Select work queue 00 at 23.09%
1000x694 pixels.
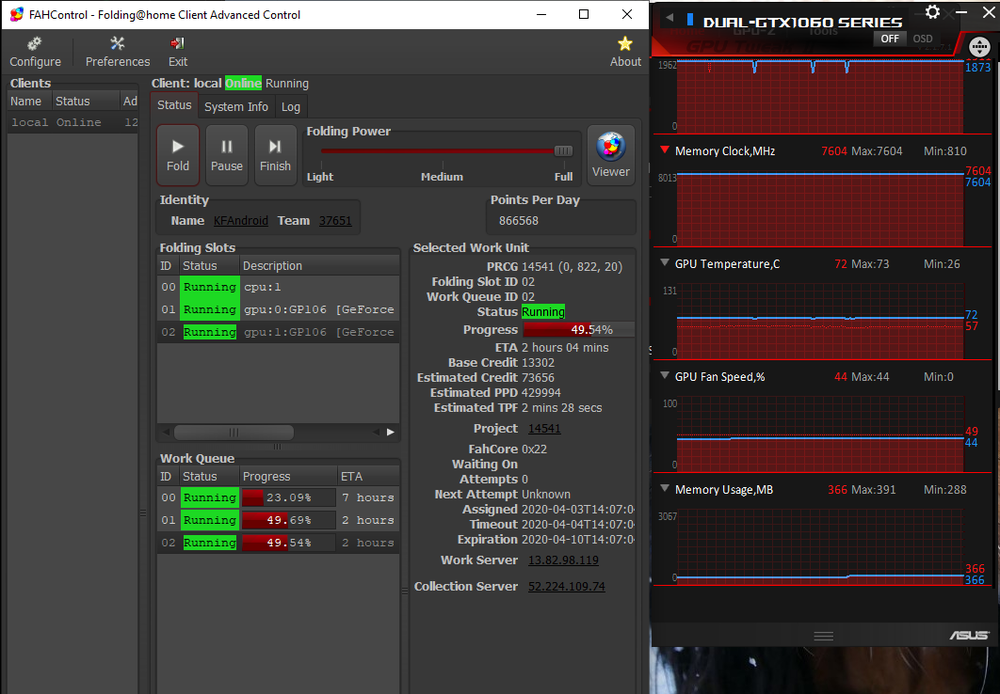pyautogui.click(x=278, y=498)
